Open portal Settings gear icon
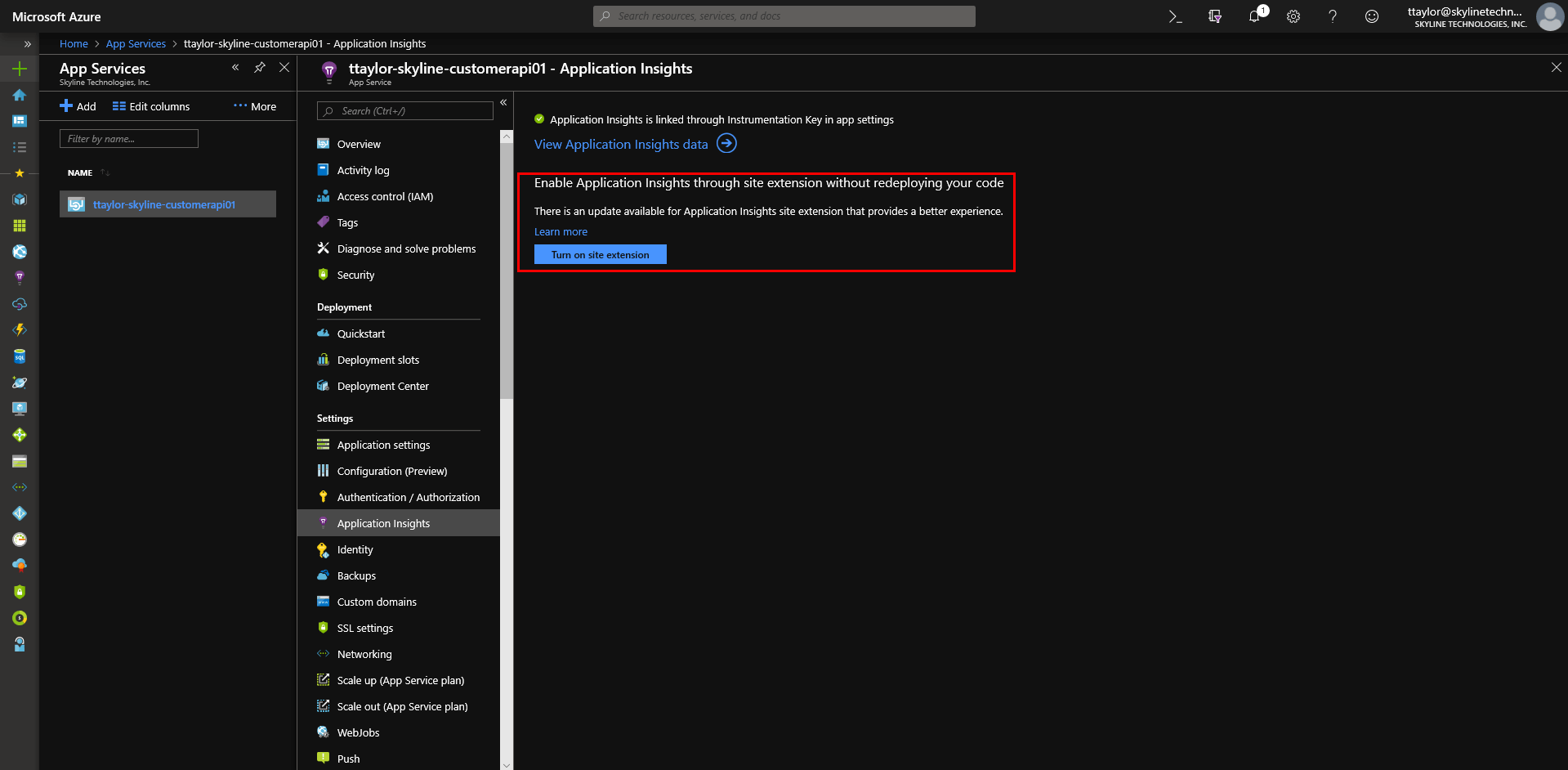Image resolution: width=1568 pixels, height=770 pixels. click(x=1293, y=16)
